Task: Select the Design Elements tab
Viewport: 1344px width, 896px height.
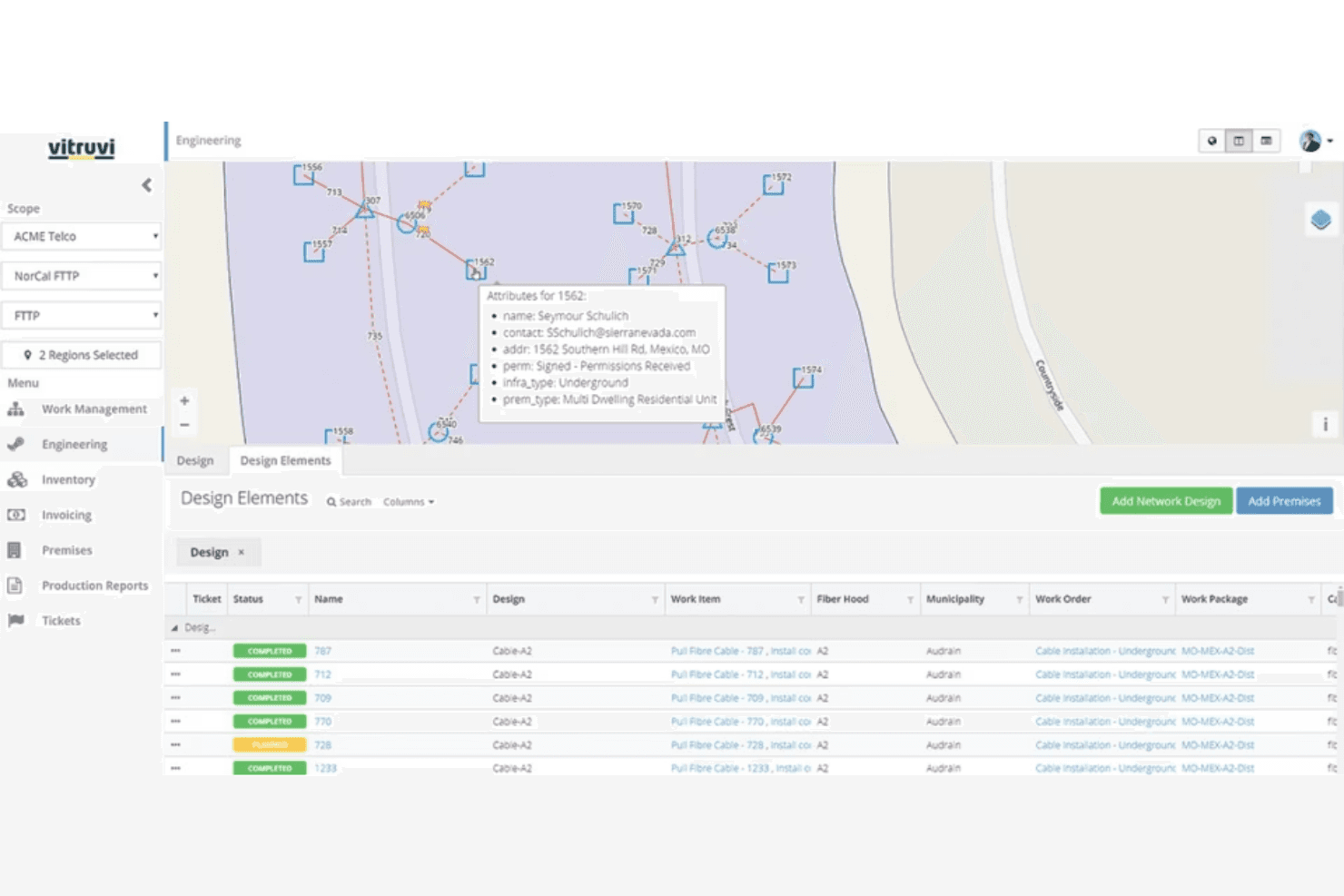Action: (x=285, y=460)
